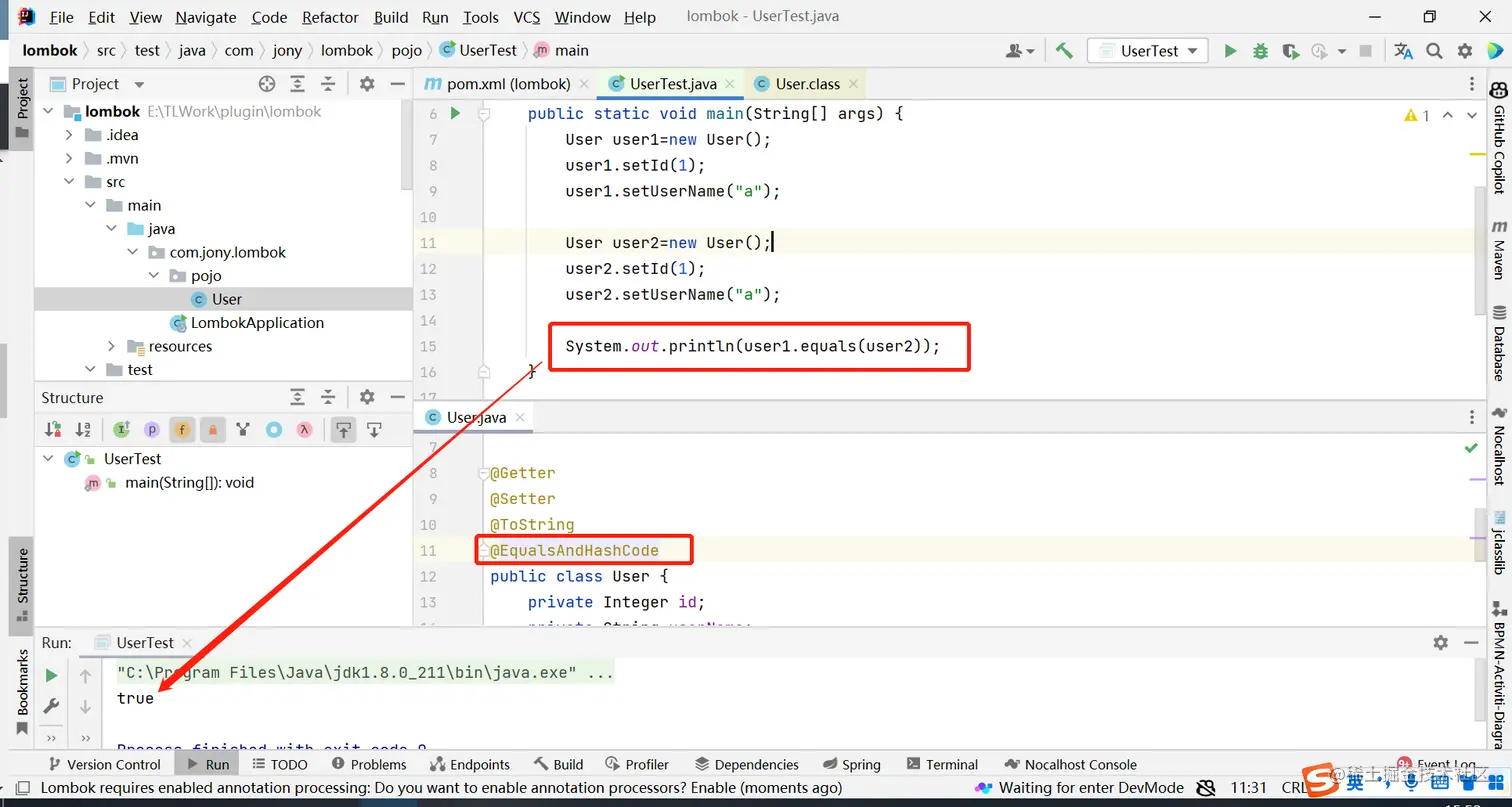Screen dimensions: 1512x807
Task: Open the VCS menu
Action: coord(527,17)
